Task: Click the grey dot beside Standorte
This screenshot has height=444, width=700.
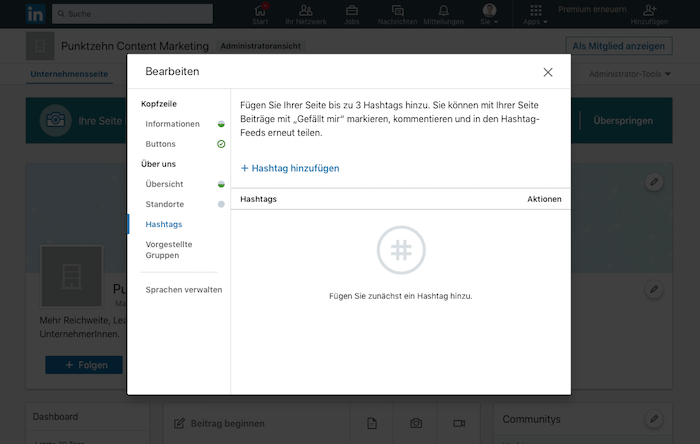Action: pyautogui.click(x=221, y=204)
